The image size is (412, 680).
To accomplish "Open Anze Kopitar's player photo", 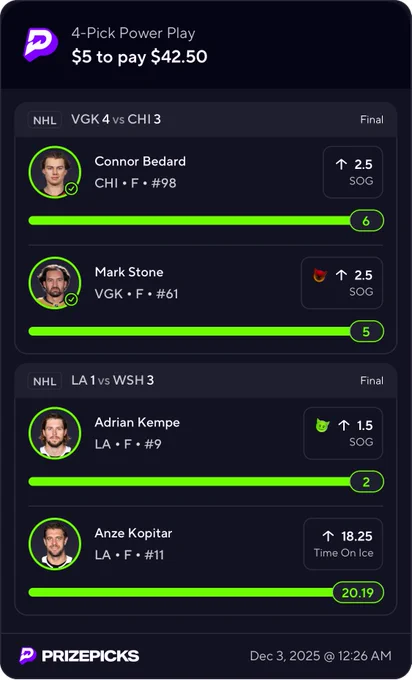I will click(55, 544).
